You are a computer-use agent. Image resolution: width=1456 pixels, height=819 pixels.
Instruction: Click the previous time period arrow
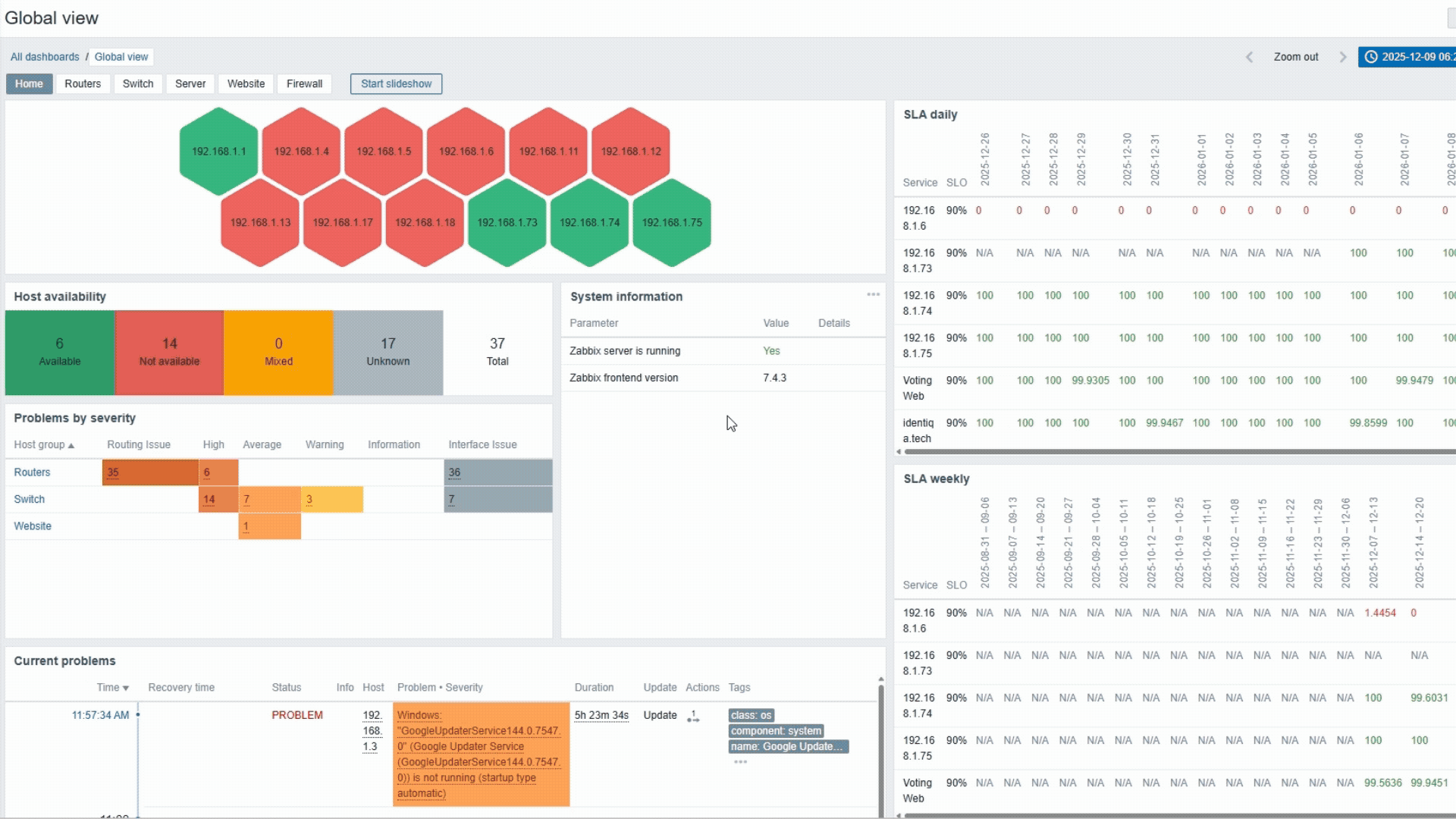(1249, 57)
